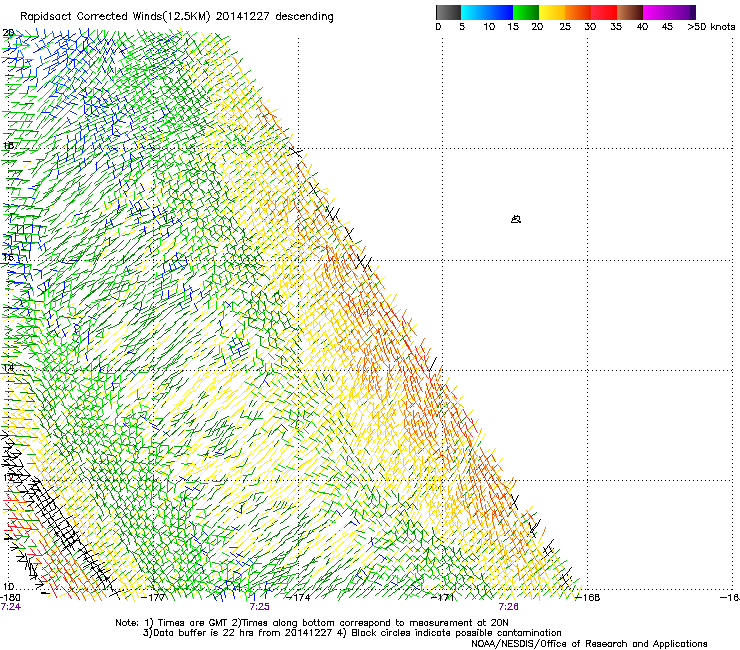Viewport: 740px width, 650px height.
Task: Click the purple '7:25' time label
Action: 260,607
